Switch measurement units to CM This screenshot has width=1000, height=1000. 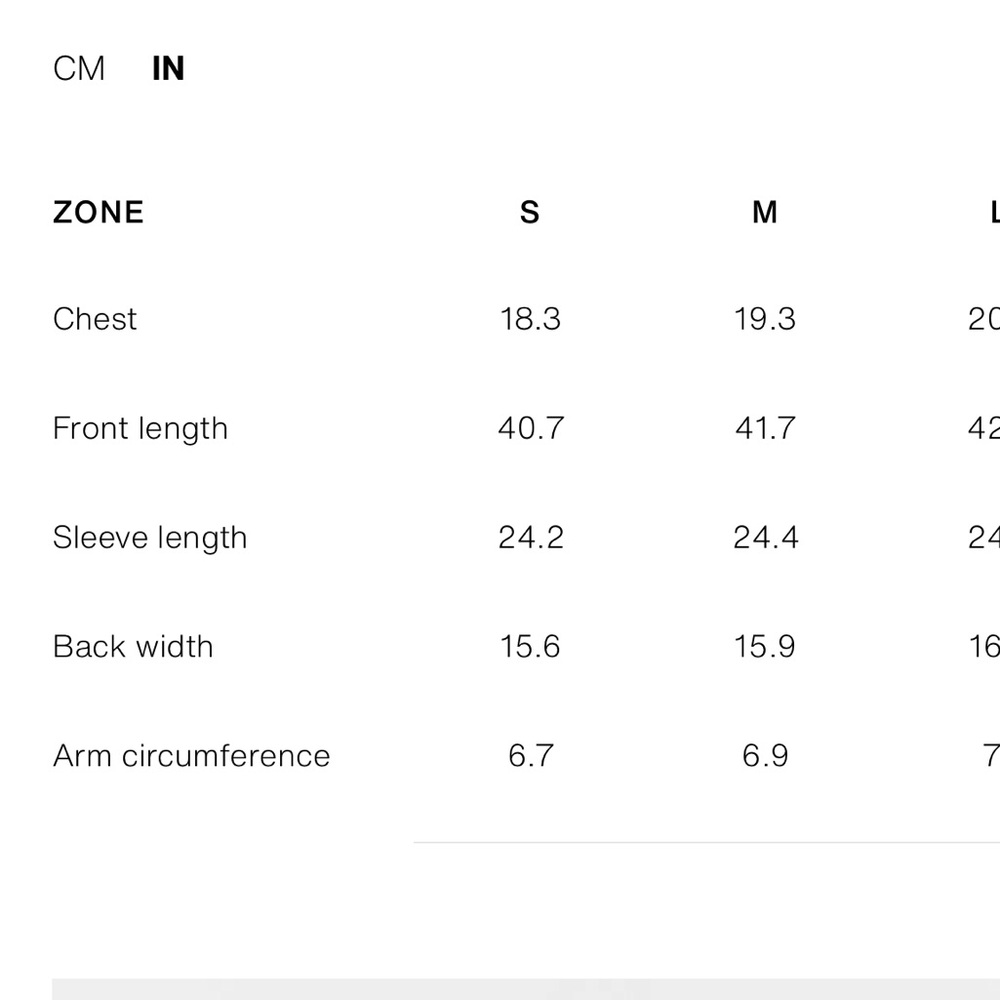coord(79,69)
